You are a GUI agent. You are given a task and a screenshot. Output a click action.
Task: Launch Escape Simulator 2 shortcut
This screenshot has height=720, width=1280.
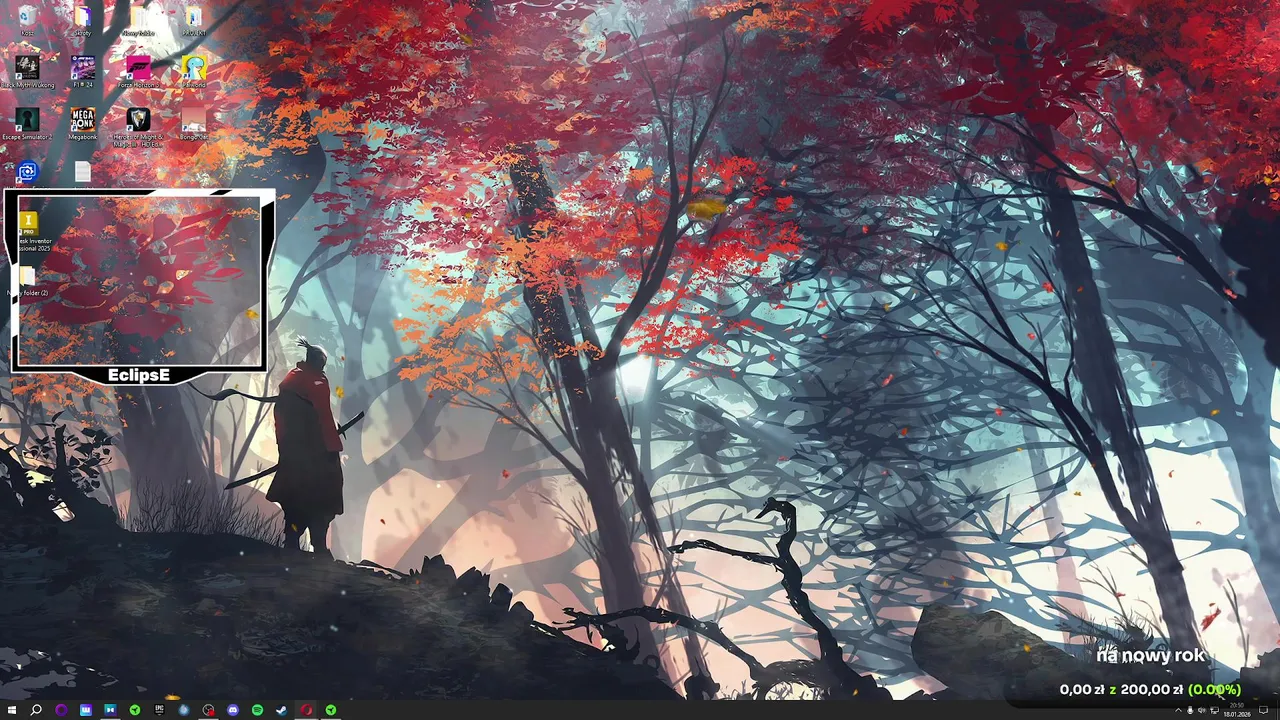pos(27,124)
